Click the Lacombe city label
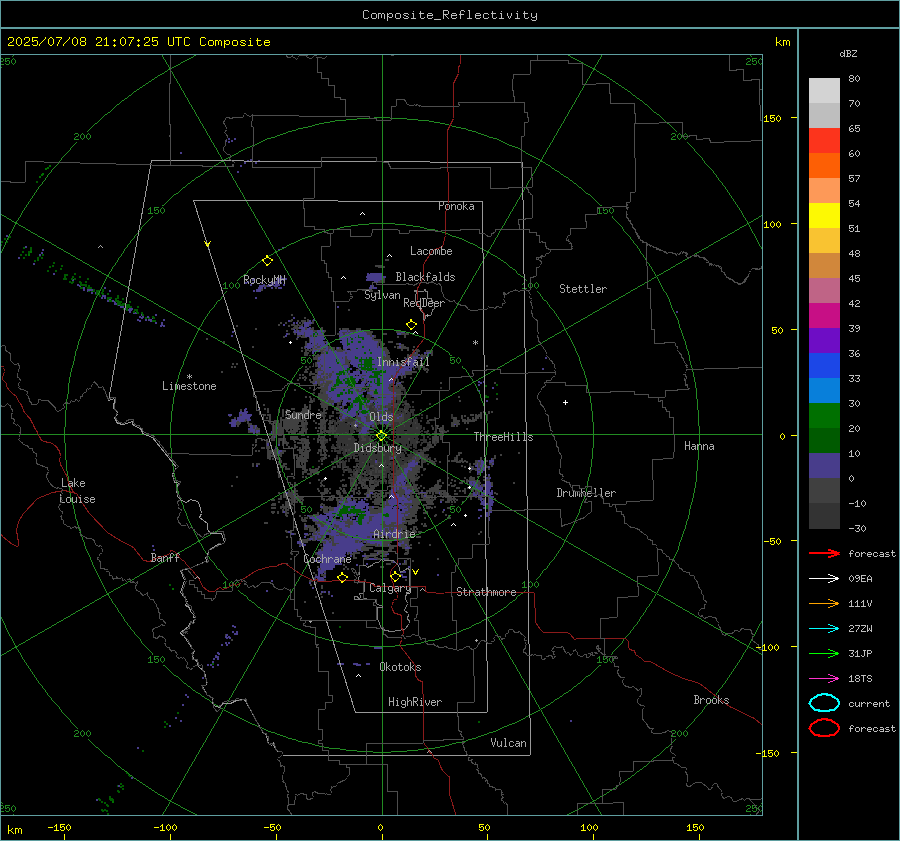The width and height of the screenshot is (900, 841). pyautogui.click(x=431, y=251)
